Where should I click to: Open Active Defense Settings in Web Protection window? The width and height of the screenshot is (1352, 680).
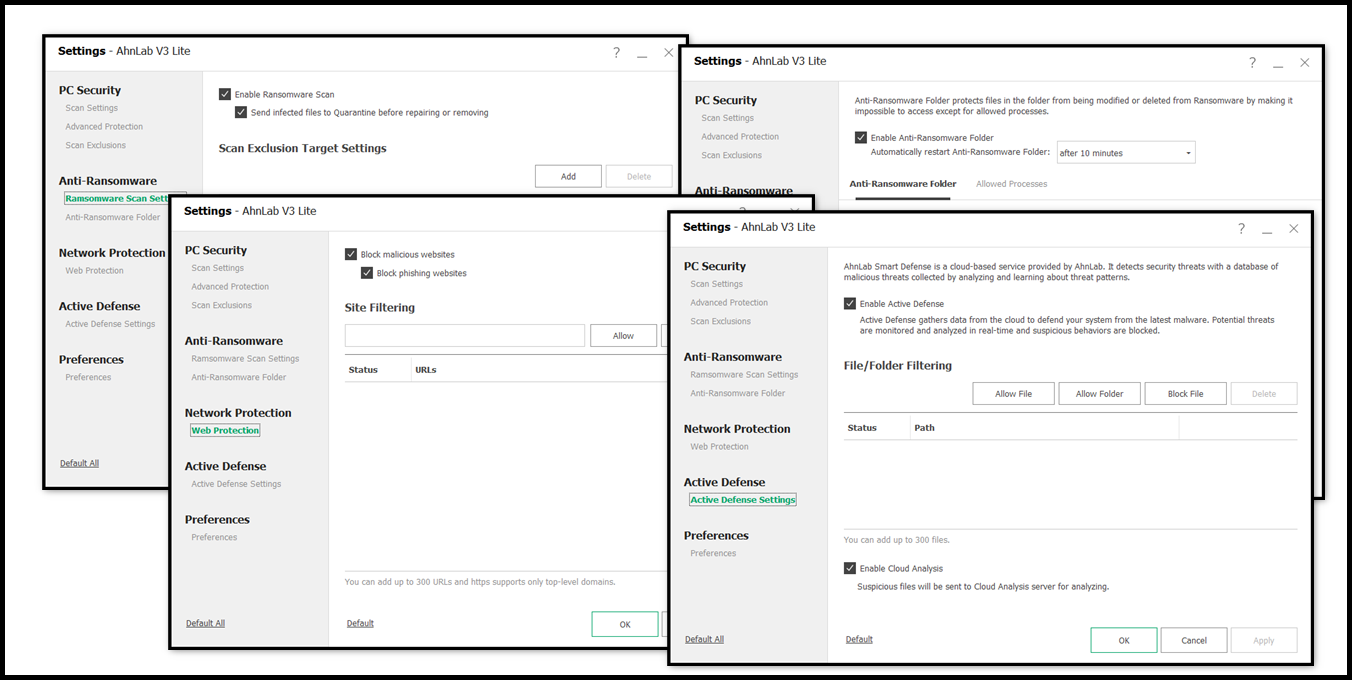point(236,484)
